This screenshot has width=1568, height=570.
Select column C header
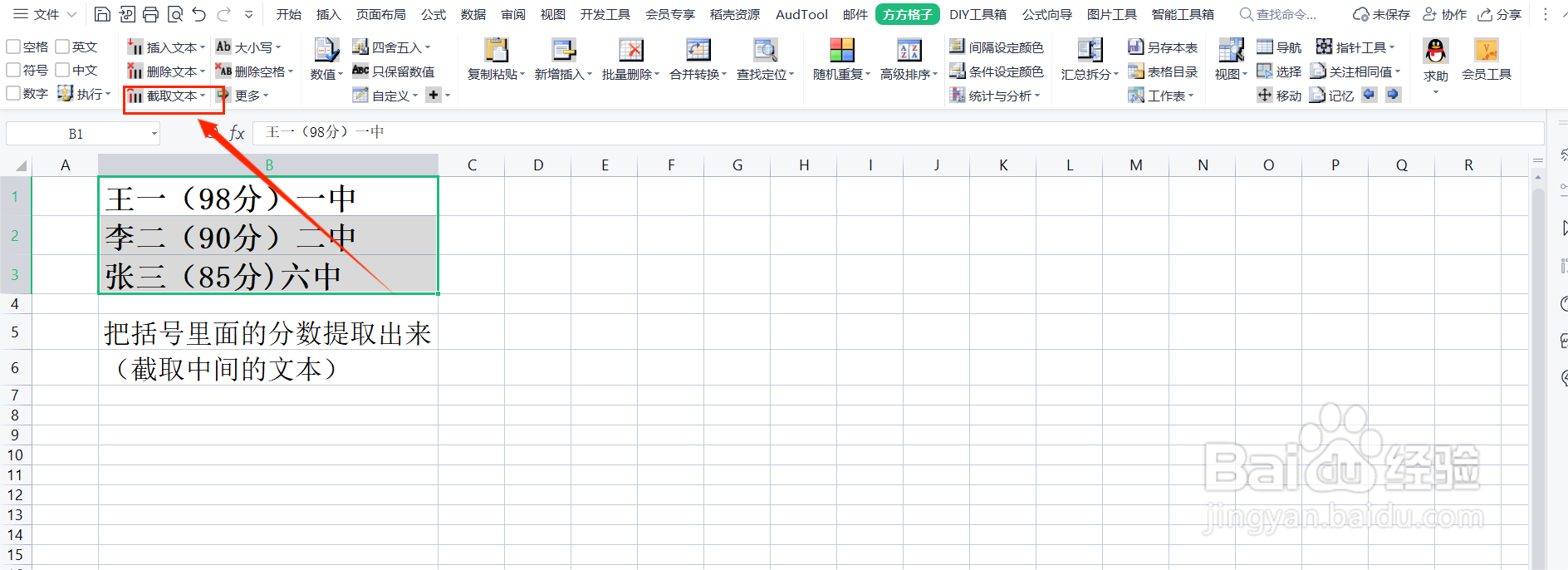tap(472, 165)
